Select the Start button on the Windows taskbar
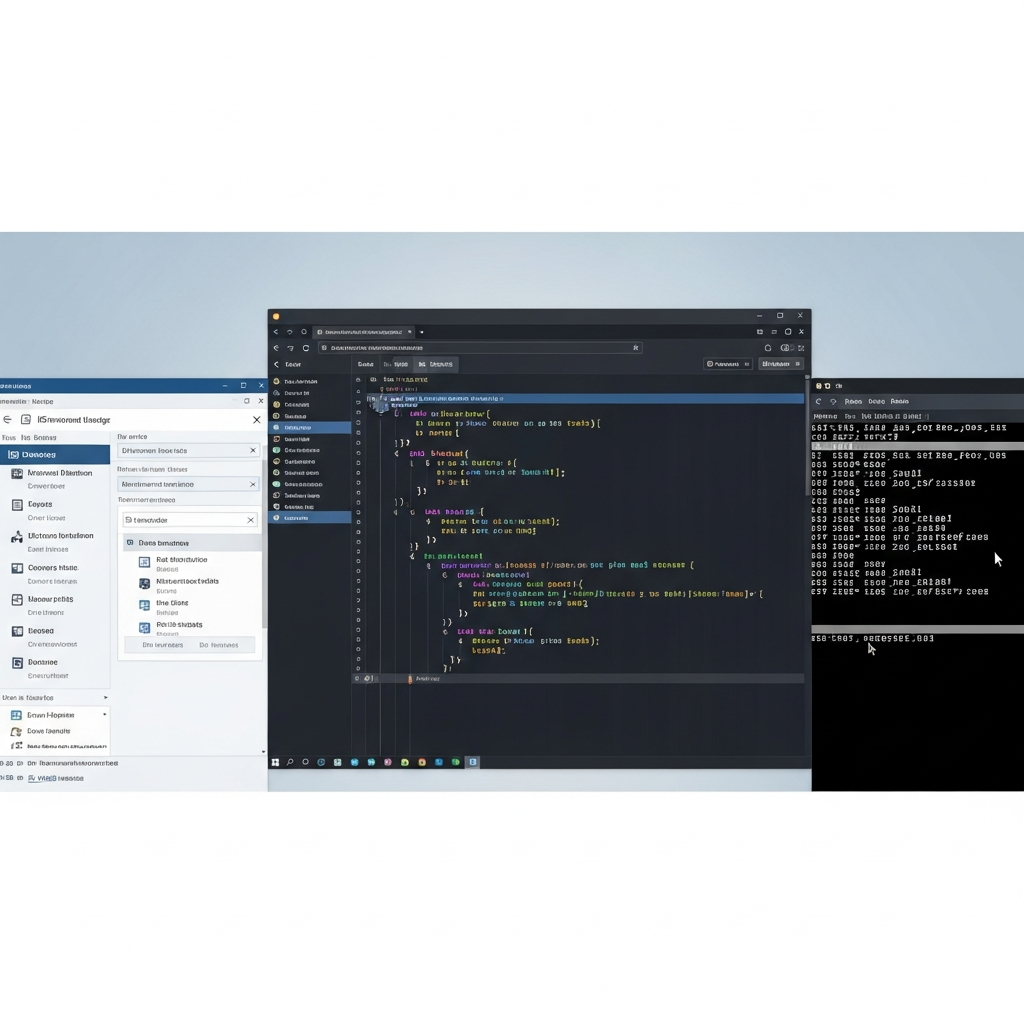 coord(275,761)
